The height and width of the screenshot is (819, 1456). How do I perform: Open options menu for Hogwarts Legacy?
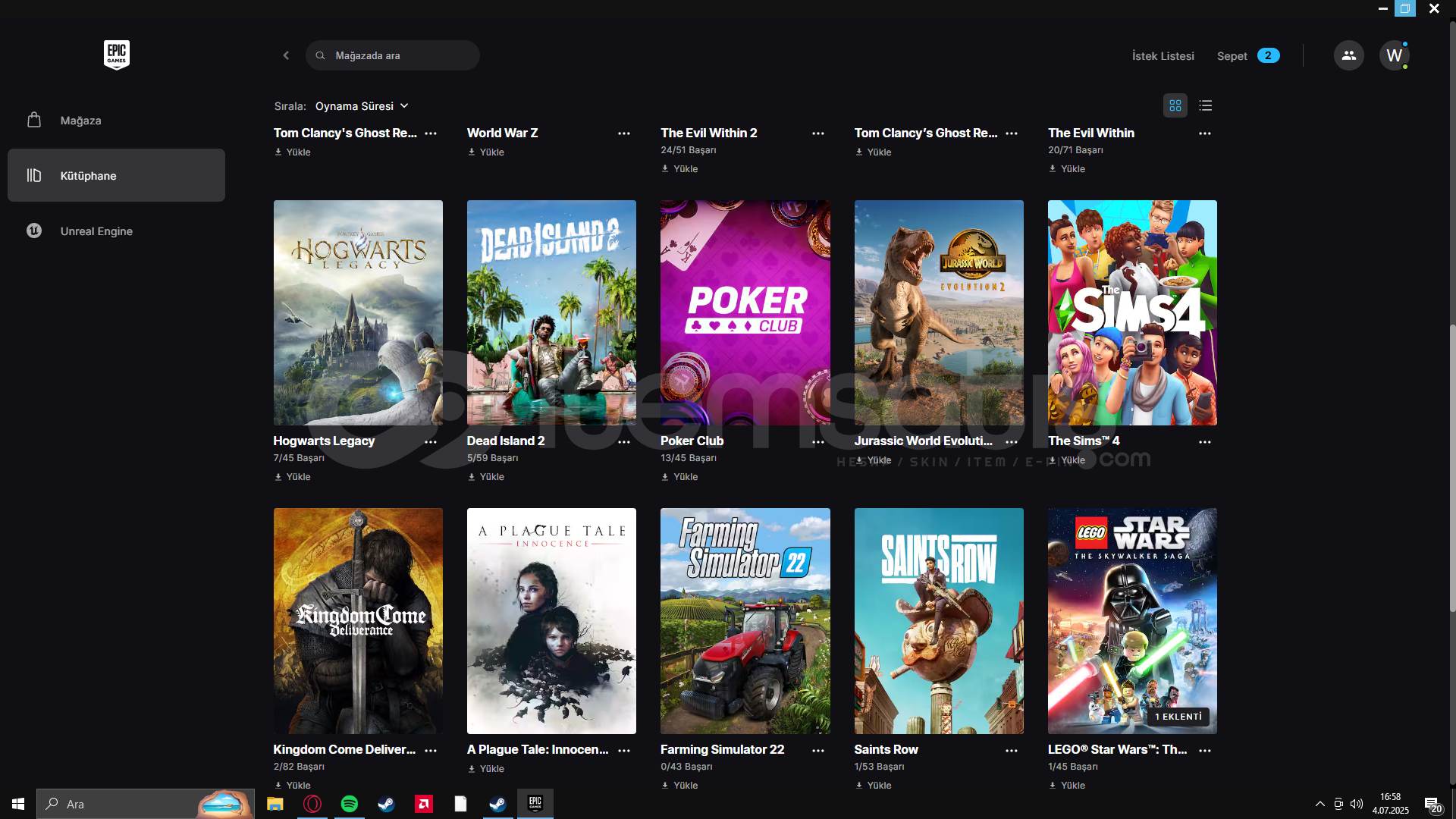pyautogui.click(x=431, y=441)
